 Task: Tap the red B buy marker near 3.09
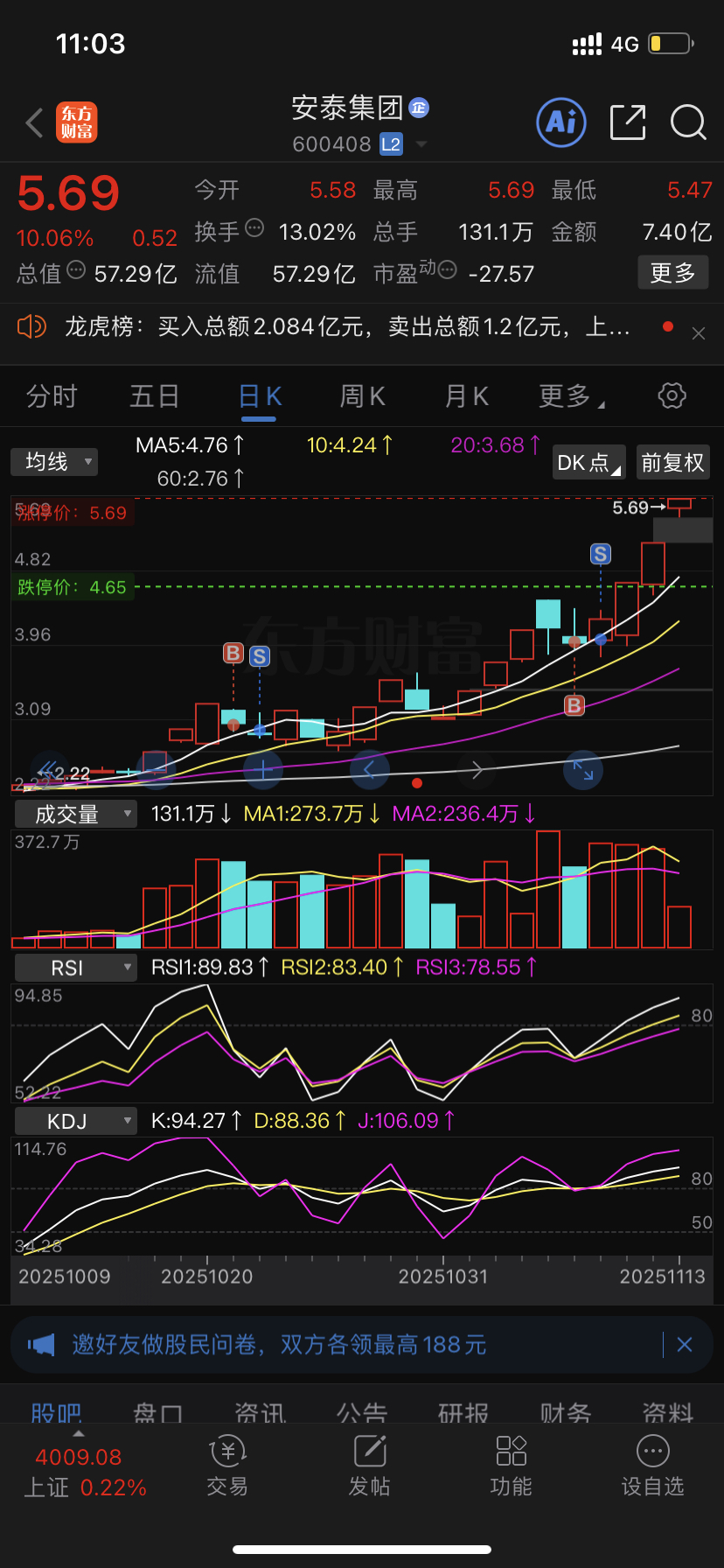click(x=574, y=705)
